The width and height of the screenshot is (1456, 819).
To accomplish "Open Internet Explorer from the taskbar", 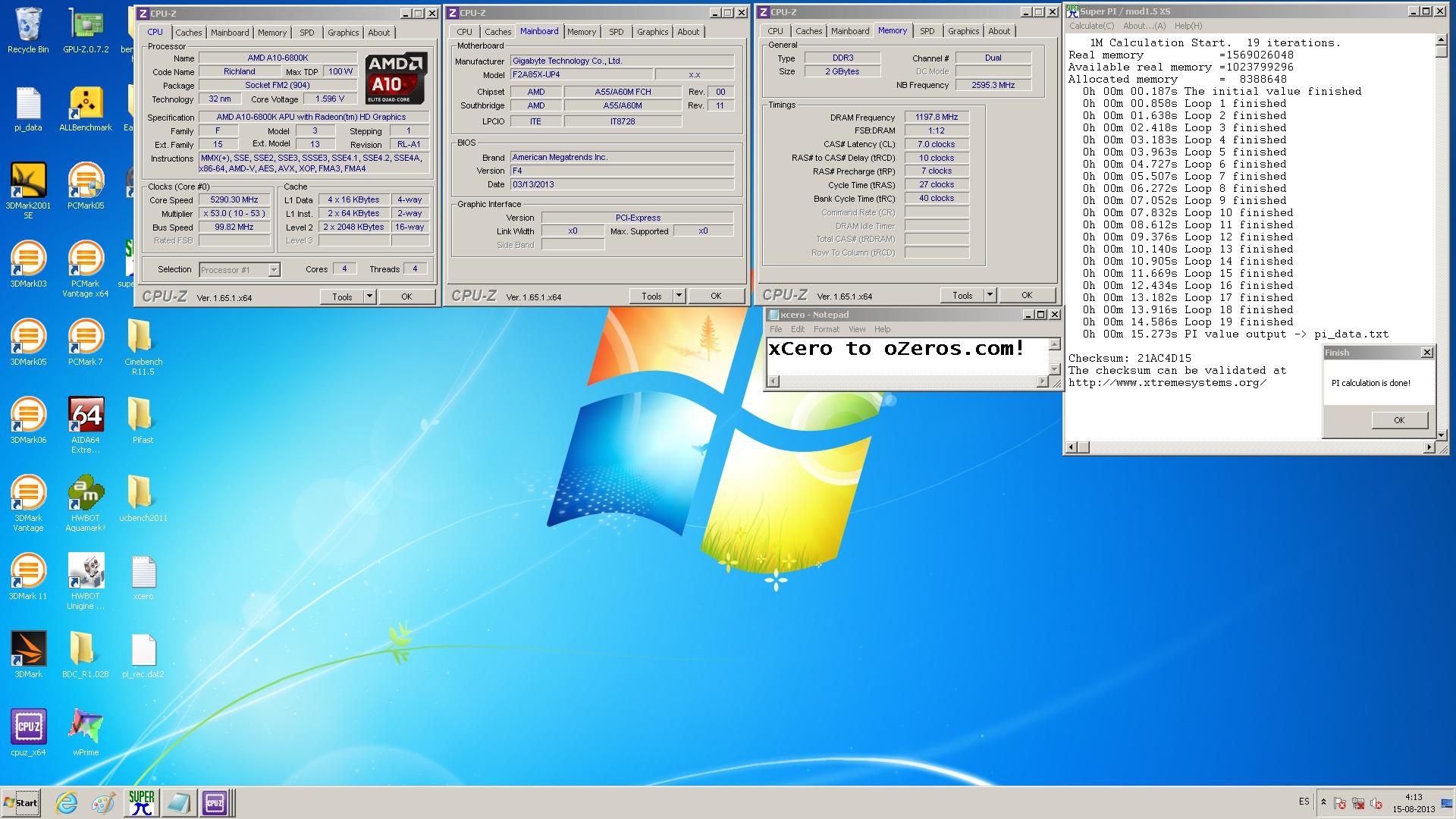I will [67, 803].
